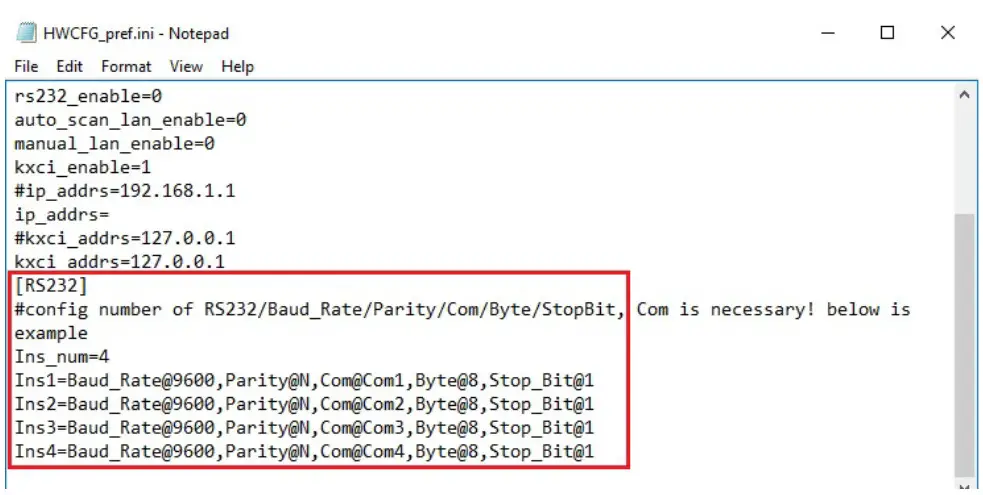The width and height of the screenshot is (983, 495).
Task: Click the line #kxci_addrs=127.0.0.1
Action: (125, 238)
